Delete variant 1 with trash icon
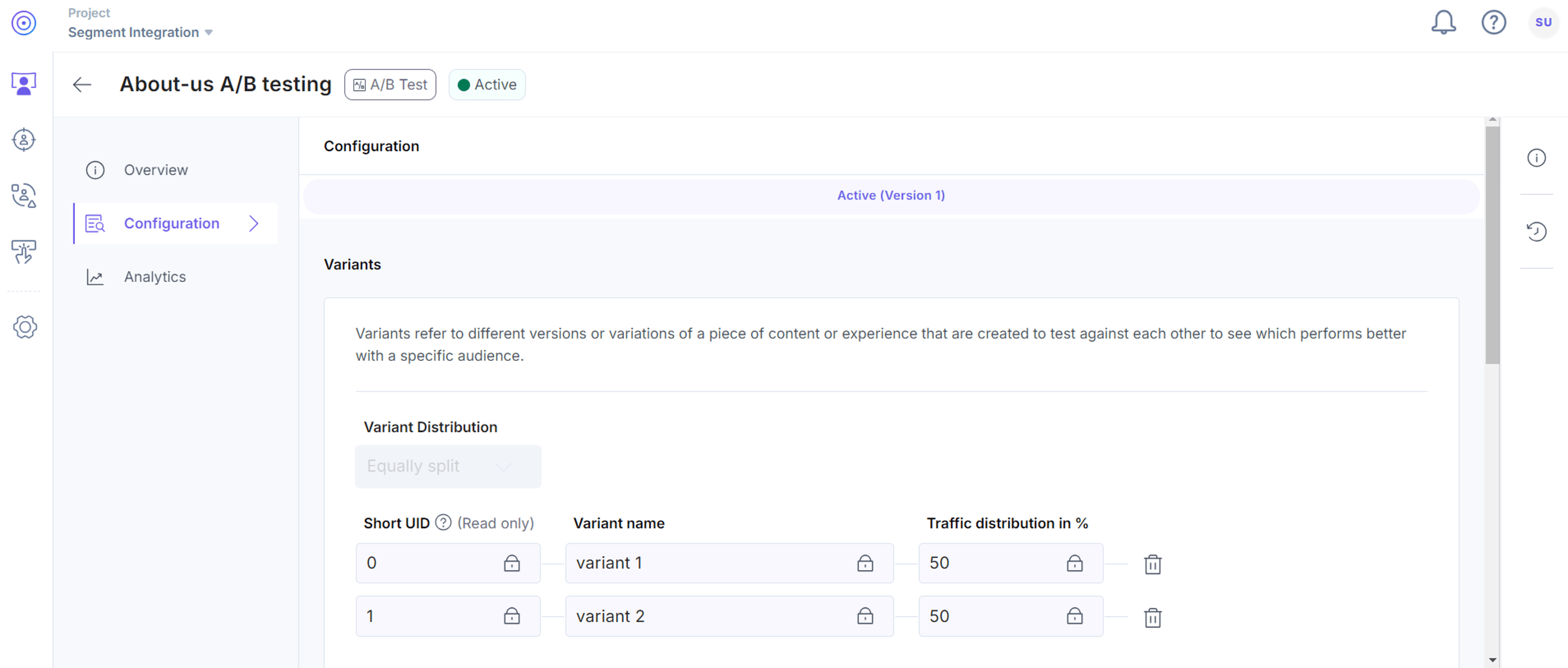This screenshot has width=1568, height=668. pos(1152,564)
